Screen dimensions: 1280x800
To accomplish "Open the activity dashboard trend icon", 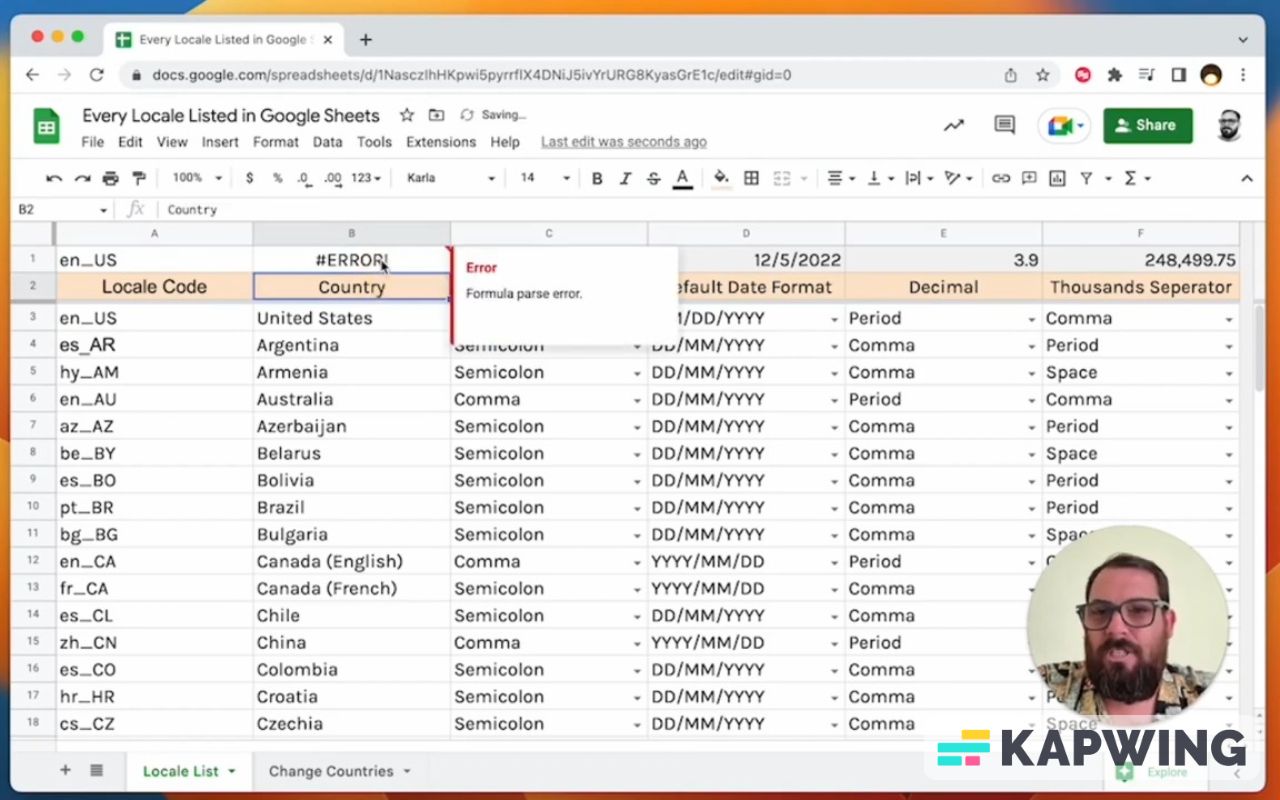I will click(954, 125).
